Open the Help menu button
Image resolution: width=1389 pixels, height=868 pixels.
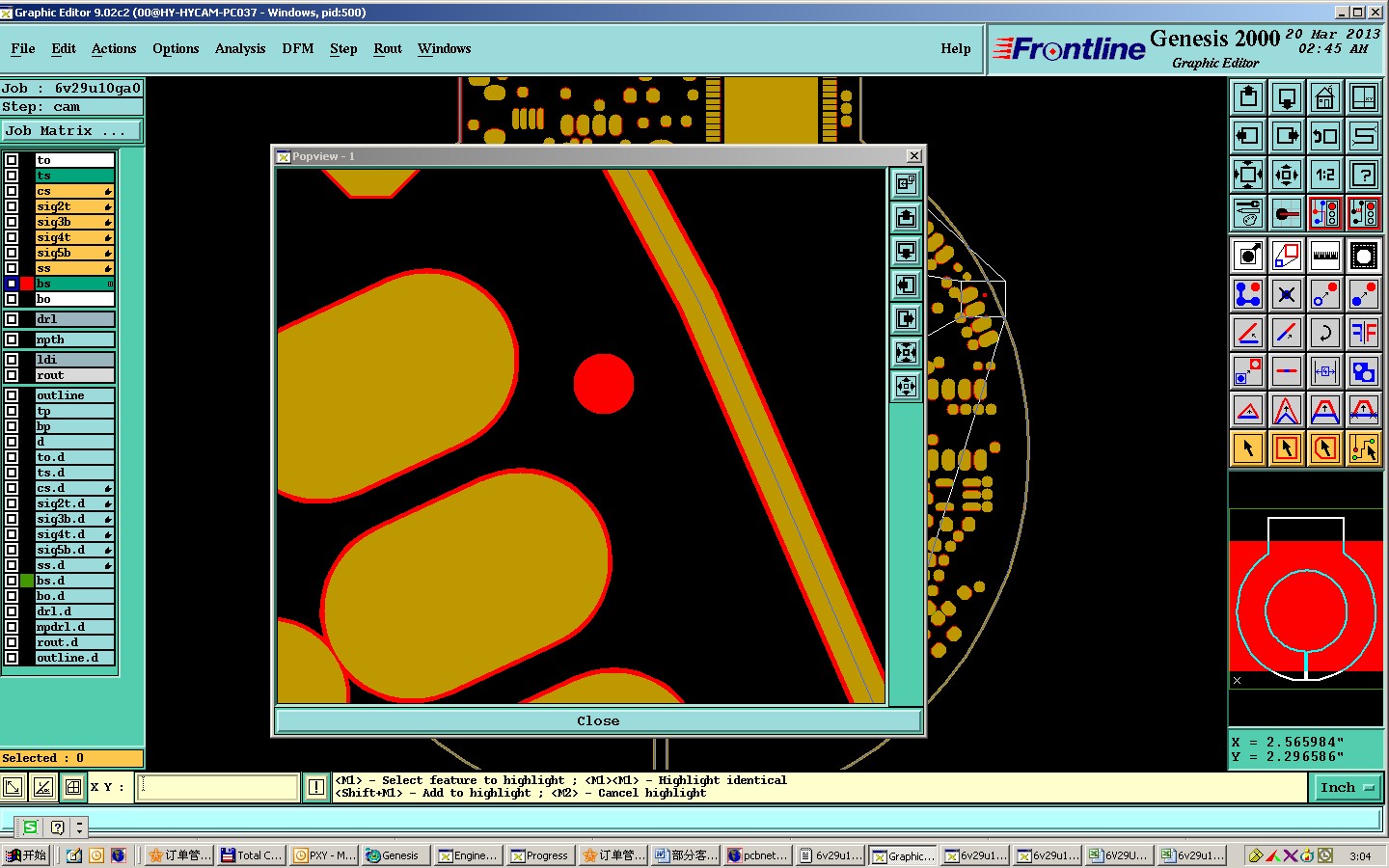tap(956, 49)
